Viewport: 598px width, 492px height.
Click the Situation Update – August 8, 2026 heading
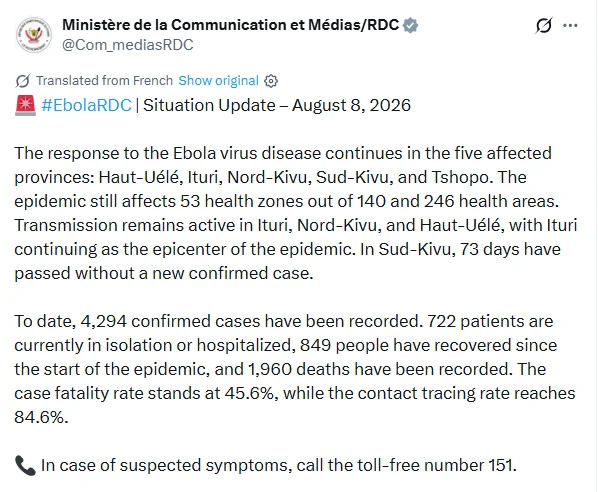coord(277,105)
